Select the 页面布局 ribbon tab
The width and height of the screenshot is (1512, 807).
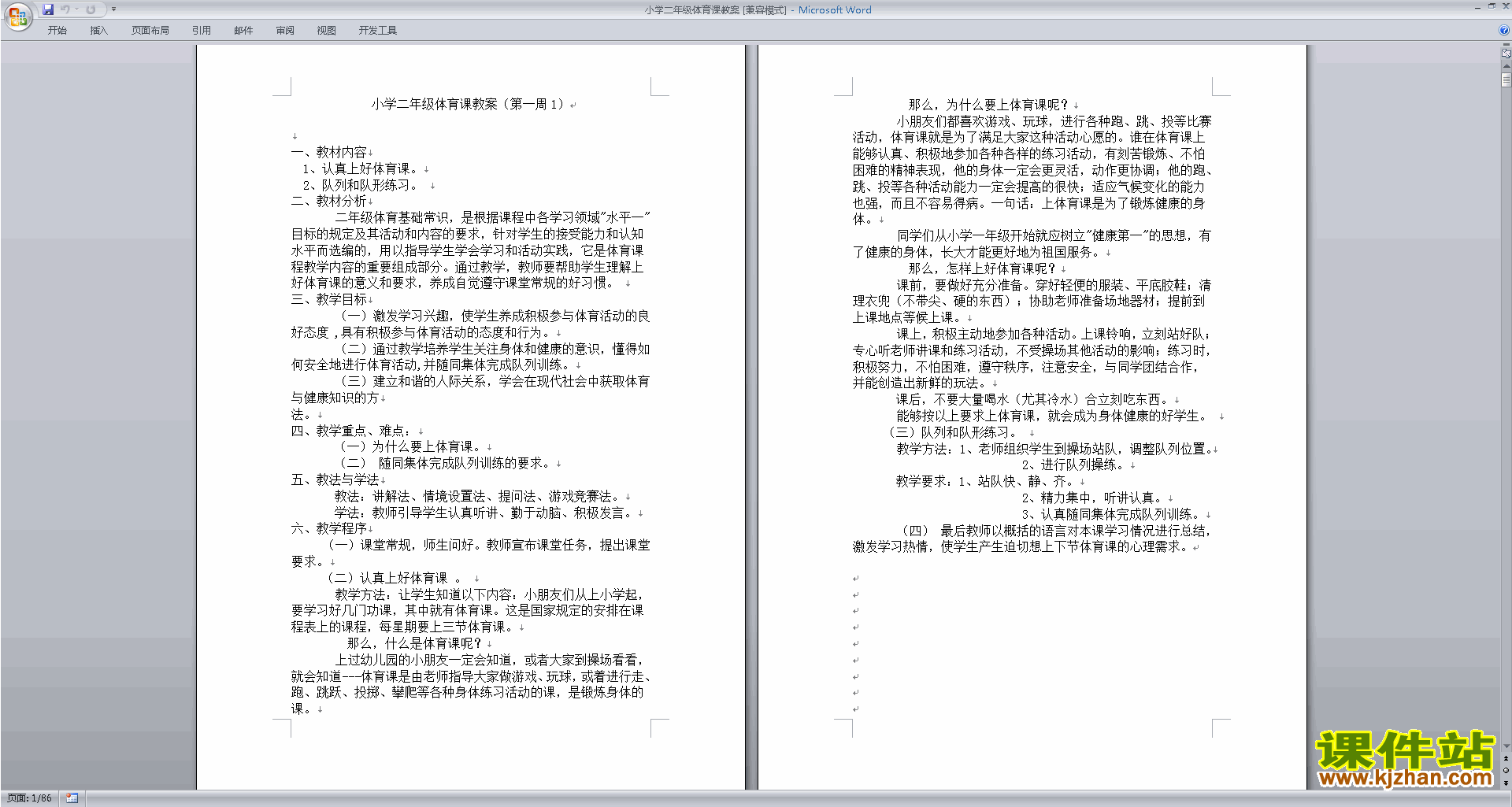click(150, 30)
